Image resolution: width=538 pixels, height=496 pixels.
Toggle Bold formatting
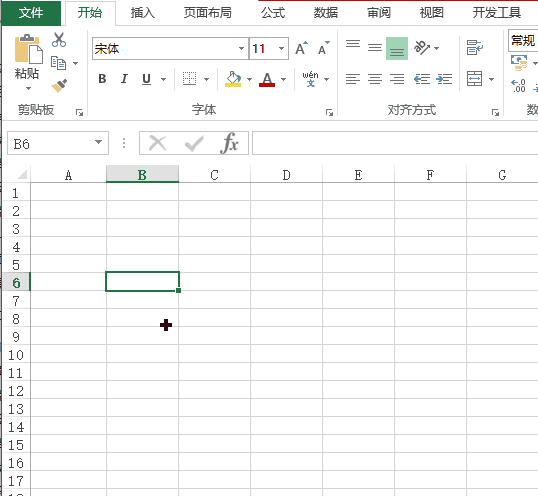click(x=102, y=79)
